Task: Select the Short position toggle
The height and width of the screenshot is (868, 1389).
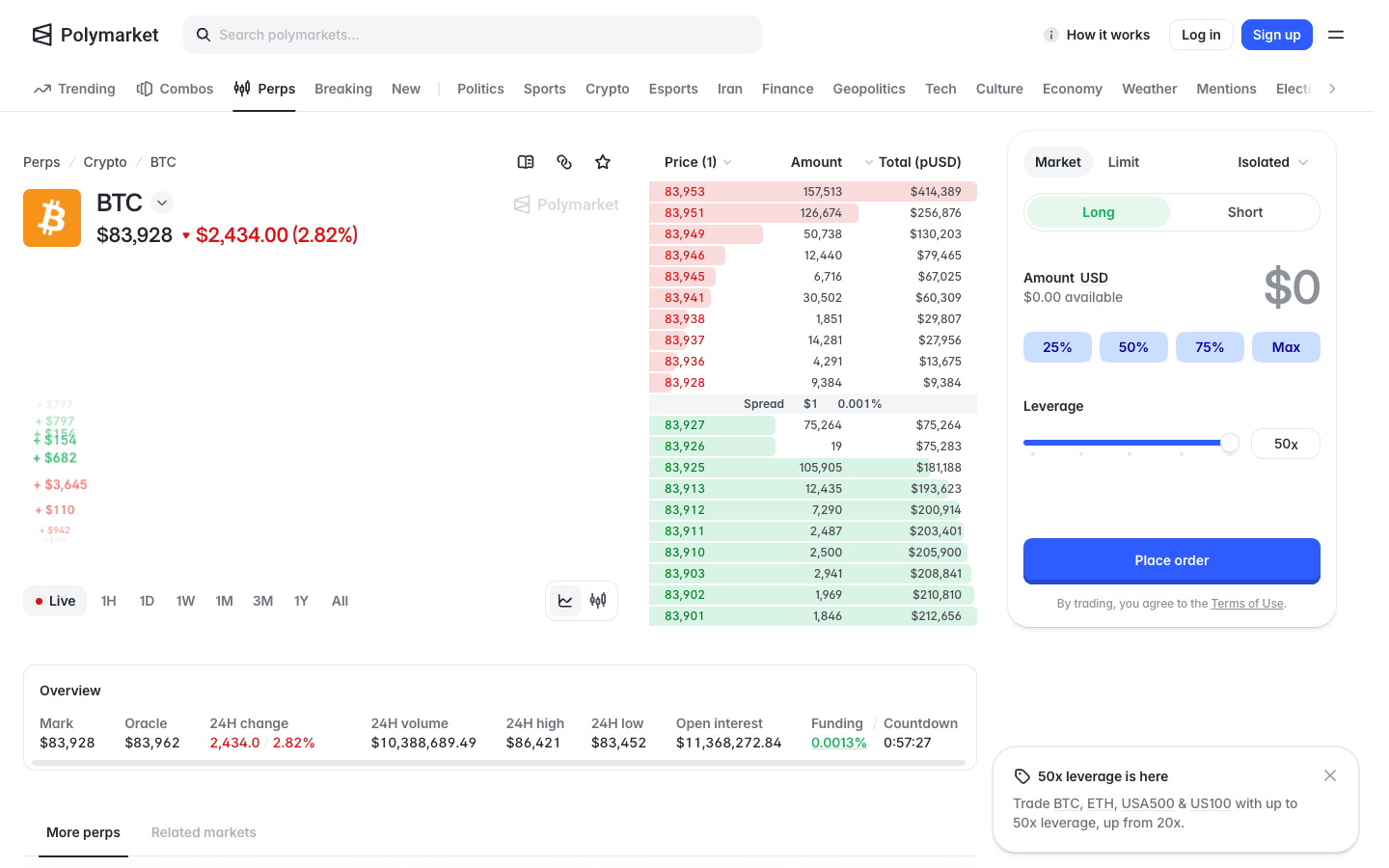Action: tap(1245, 212)
